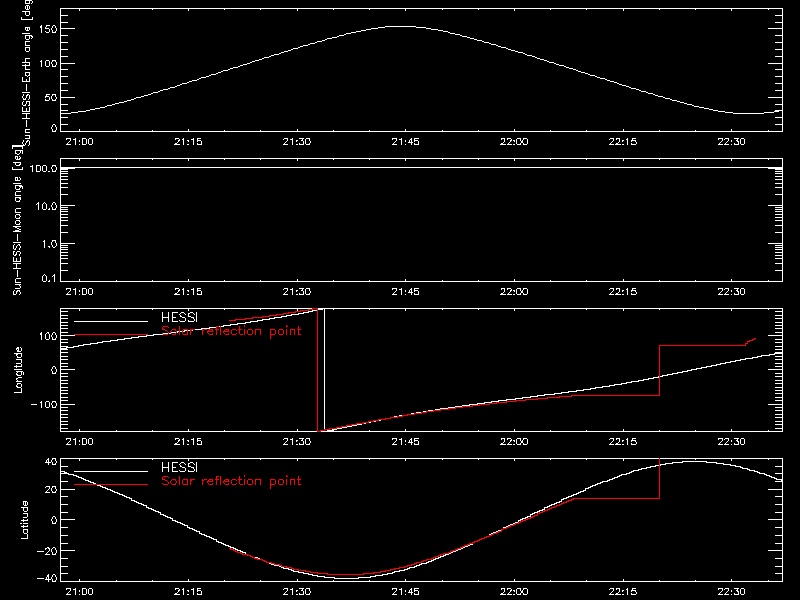Click 21:00 label under Moon angle plot
800x600 pixels.
[80, 292]
